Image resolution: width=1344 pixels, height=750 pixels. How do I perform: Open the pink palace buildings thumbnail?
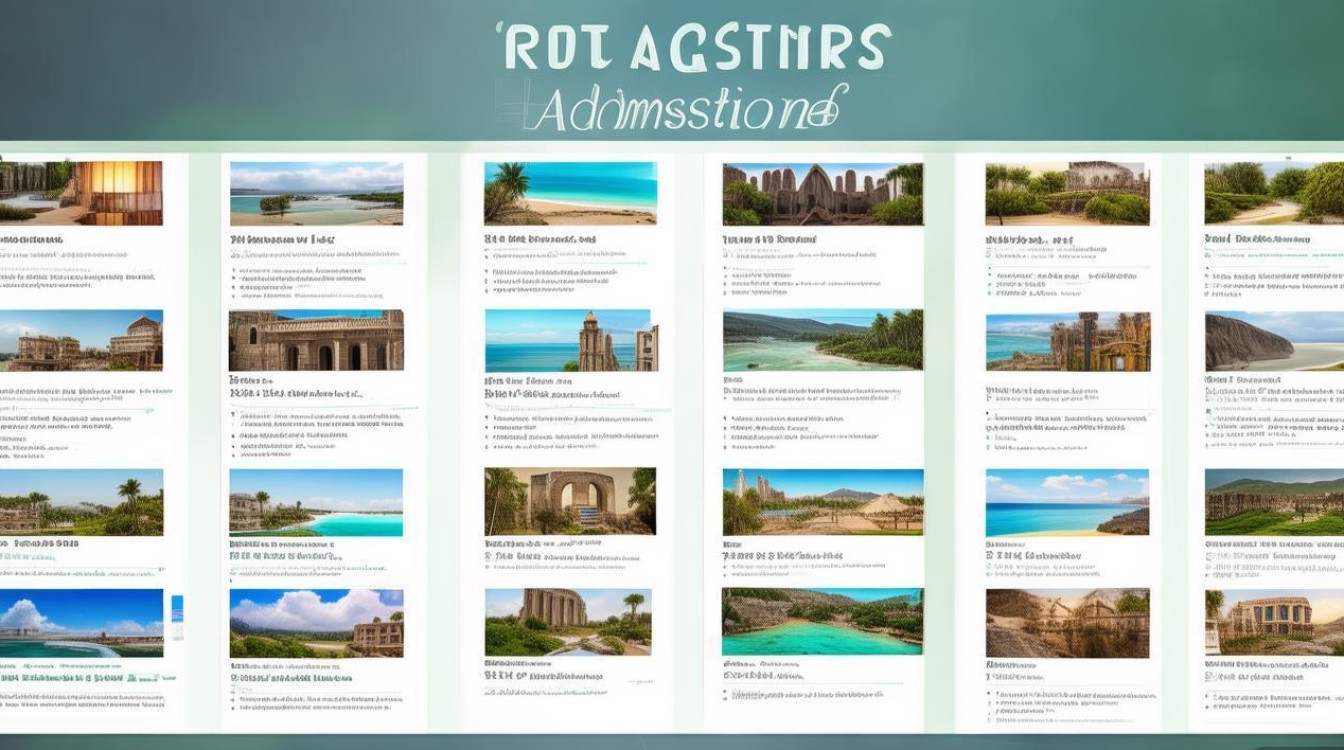[81, 341]
